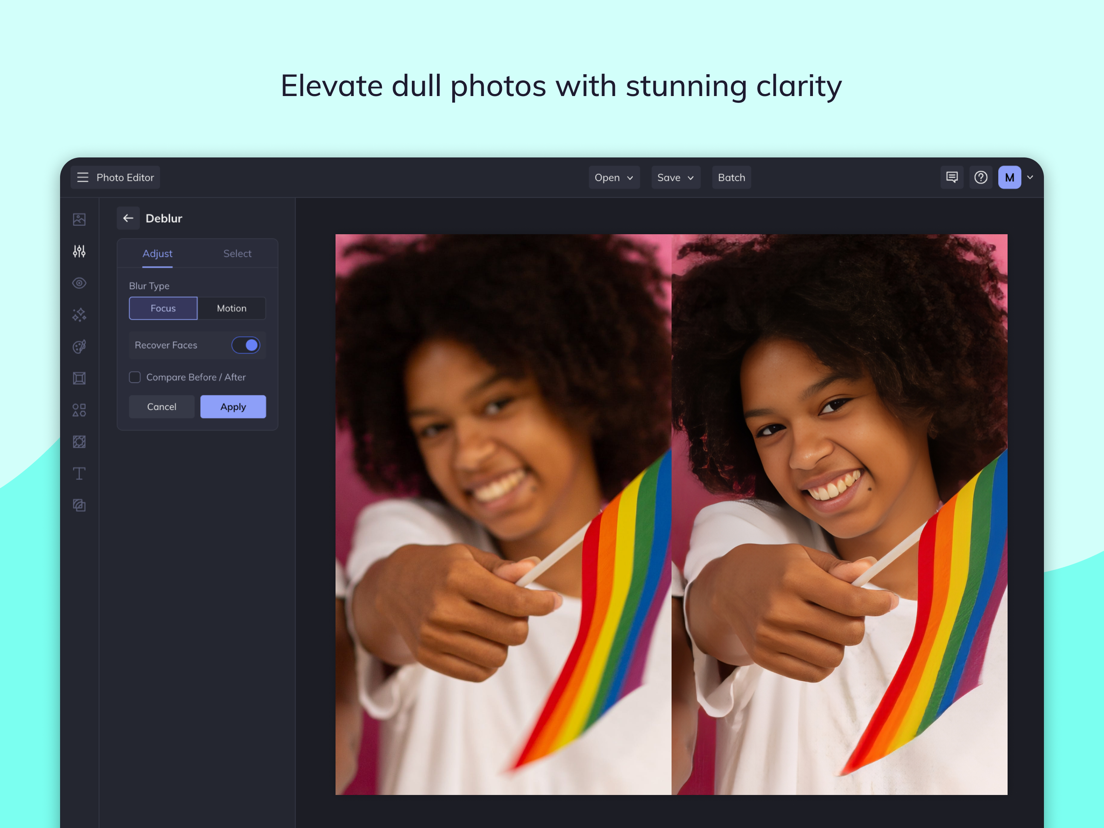Switch to the Select tab
The height and width of the screenshot is (828, 1104).
[237, 253]
